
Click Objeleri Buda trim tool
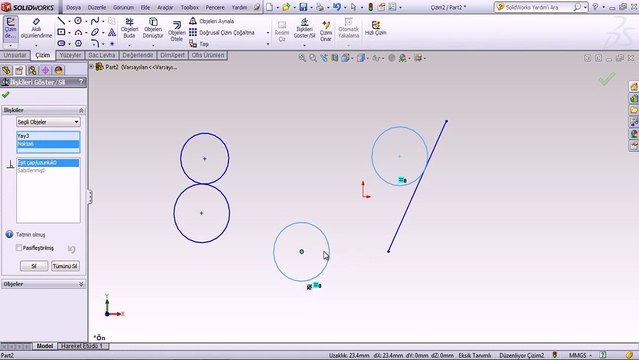129,28
